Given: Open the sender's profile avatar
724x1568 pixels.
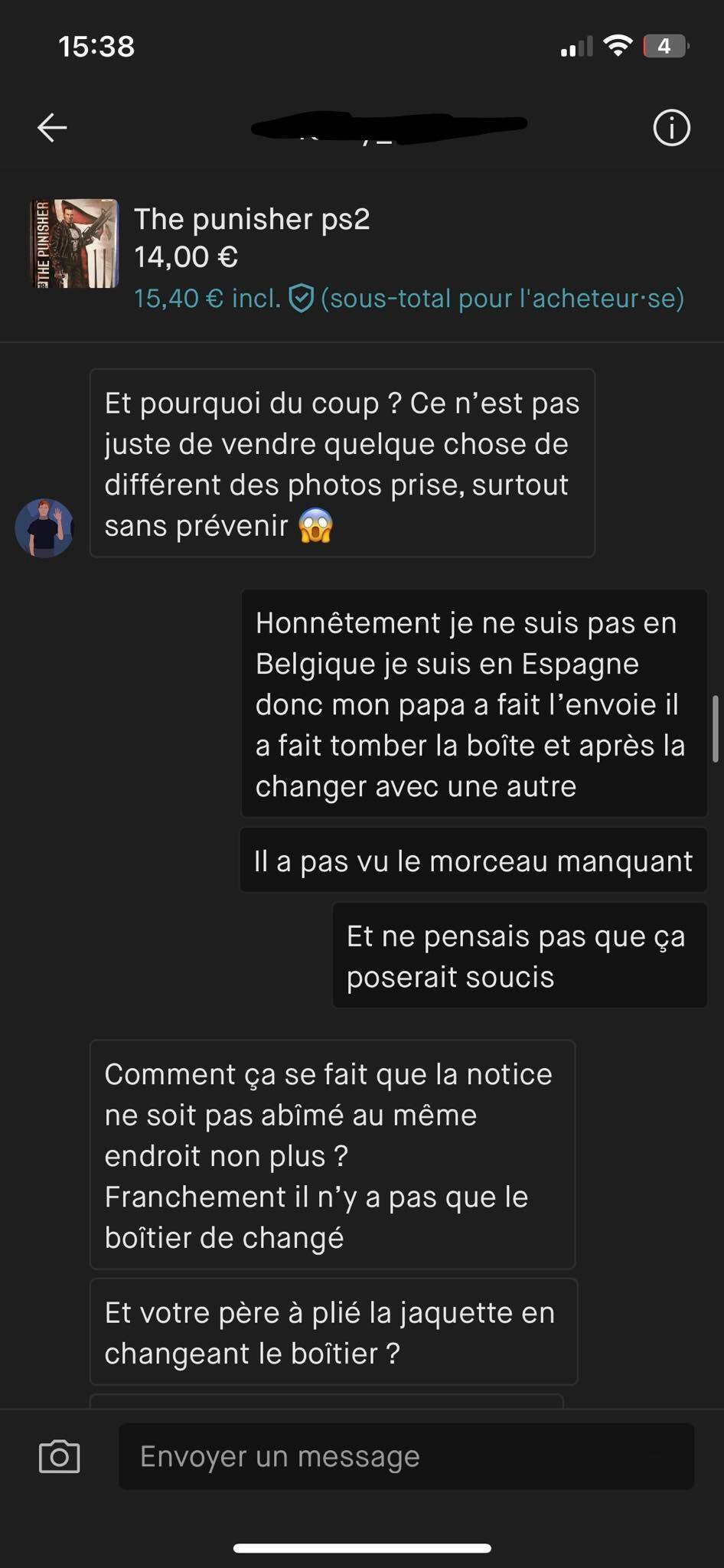Looking at the screenshot, I should click(x=44, y=528).
